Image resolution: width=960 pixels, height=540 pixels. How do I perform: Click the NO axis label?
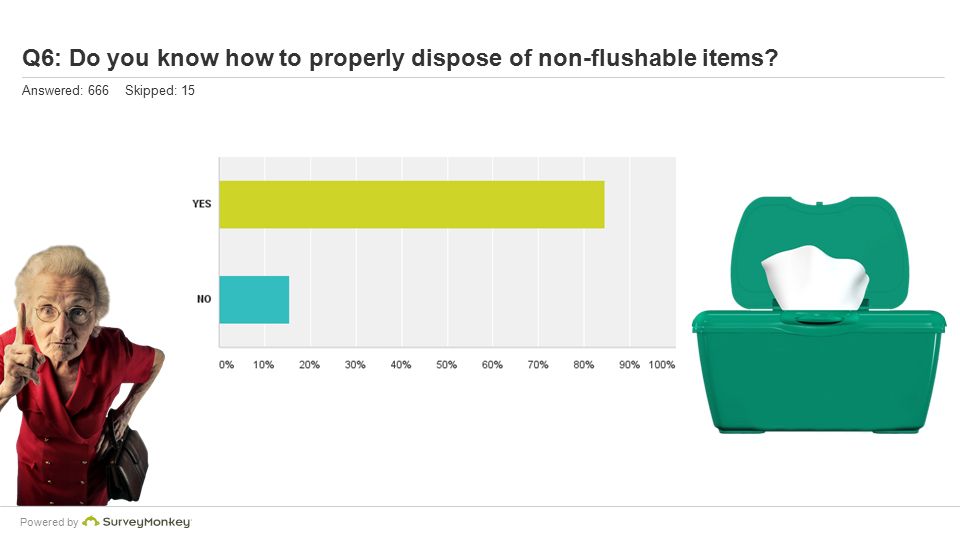[204, 299]
